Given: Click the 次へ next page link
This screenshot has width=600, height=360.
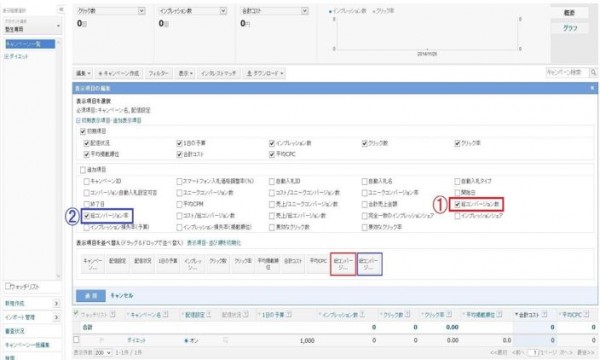Looking at the screenshot, I should (x=565, y=352).
